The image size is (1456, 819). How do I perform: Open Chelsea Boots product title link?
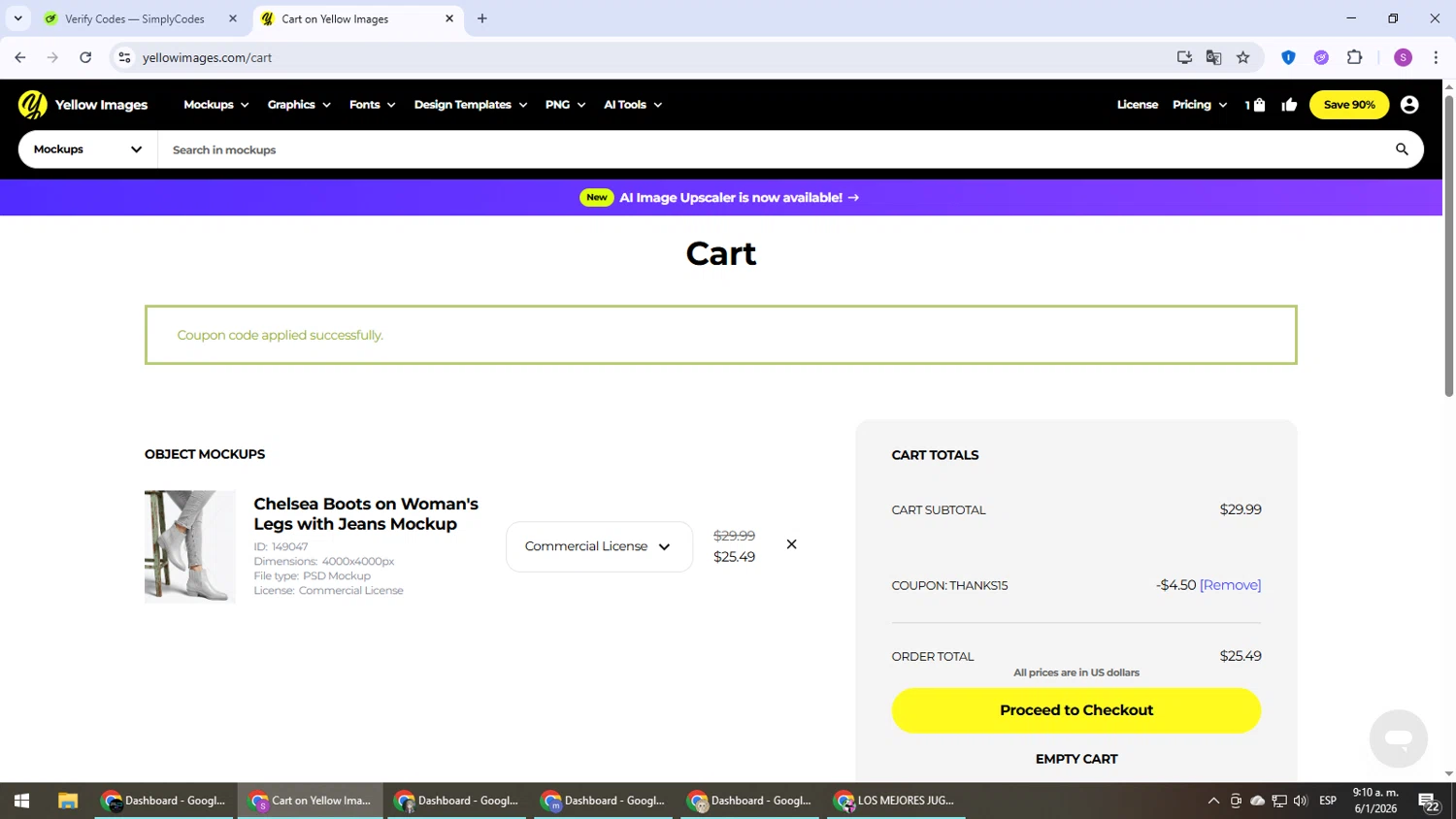(x=366, y=513)
